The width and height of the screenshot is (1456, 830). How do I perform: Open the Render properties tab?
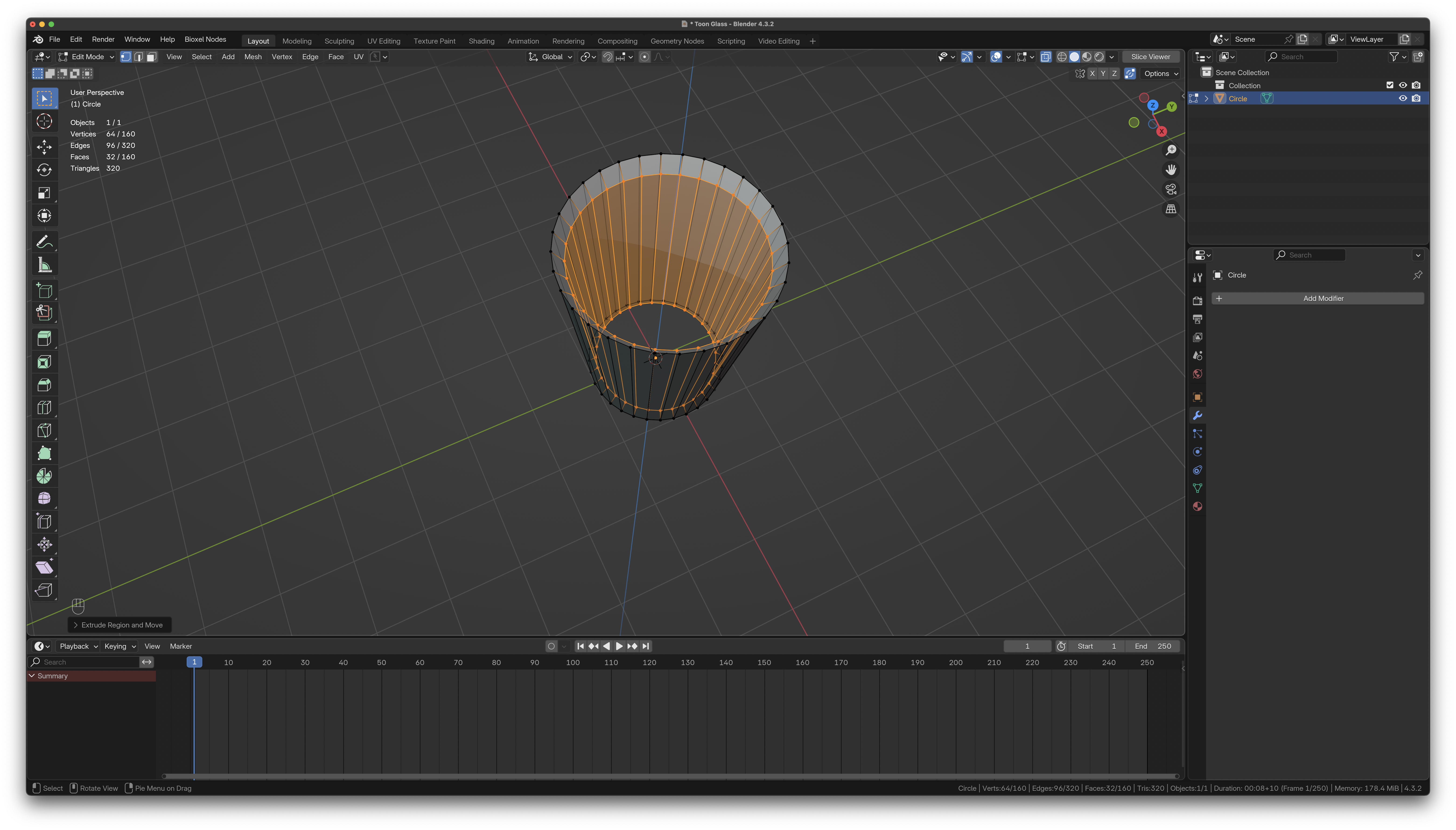click(x=1197, y=300)
